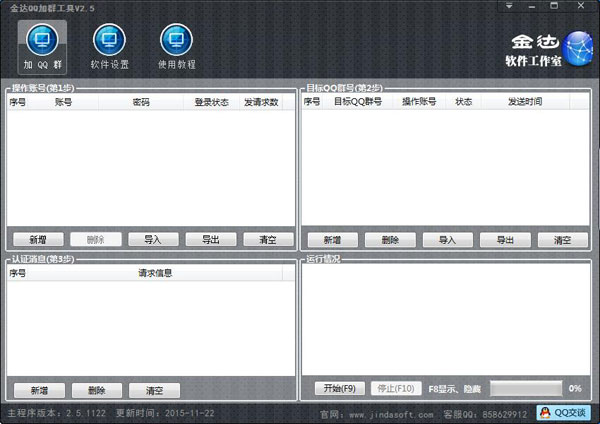
Task: Click 导出 under 操作账号 panel
Action: pyautogui.click(x=211, y=240)
